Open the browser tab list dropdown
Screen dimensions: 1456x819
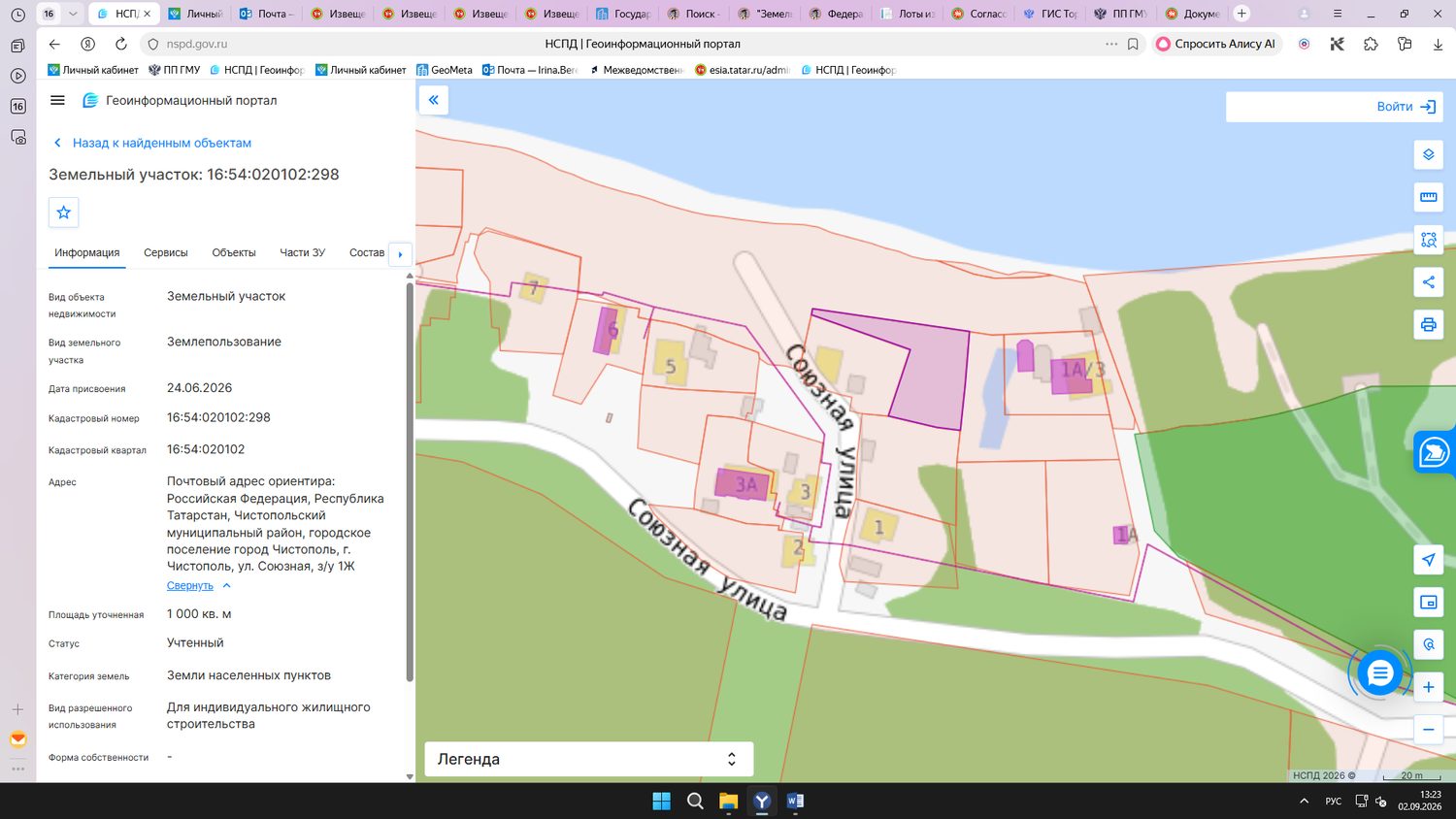click(x=72, y=14)
